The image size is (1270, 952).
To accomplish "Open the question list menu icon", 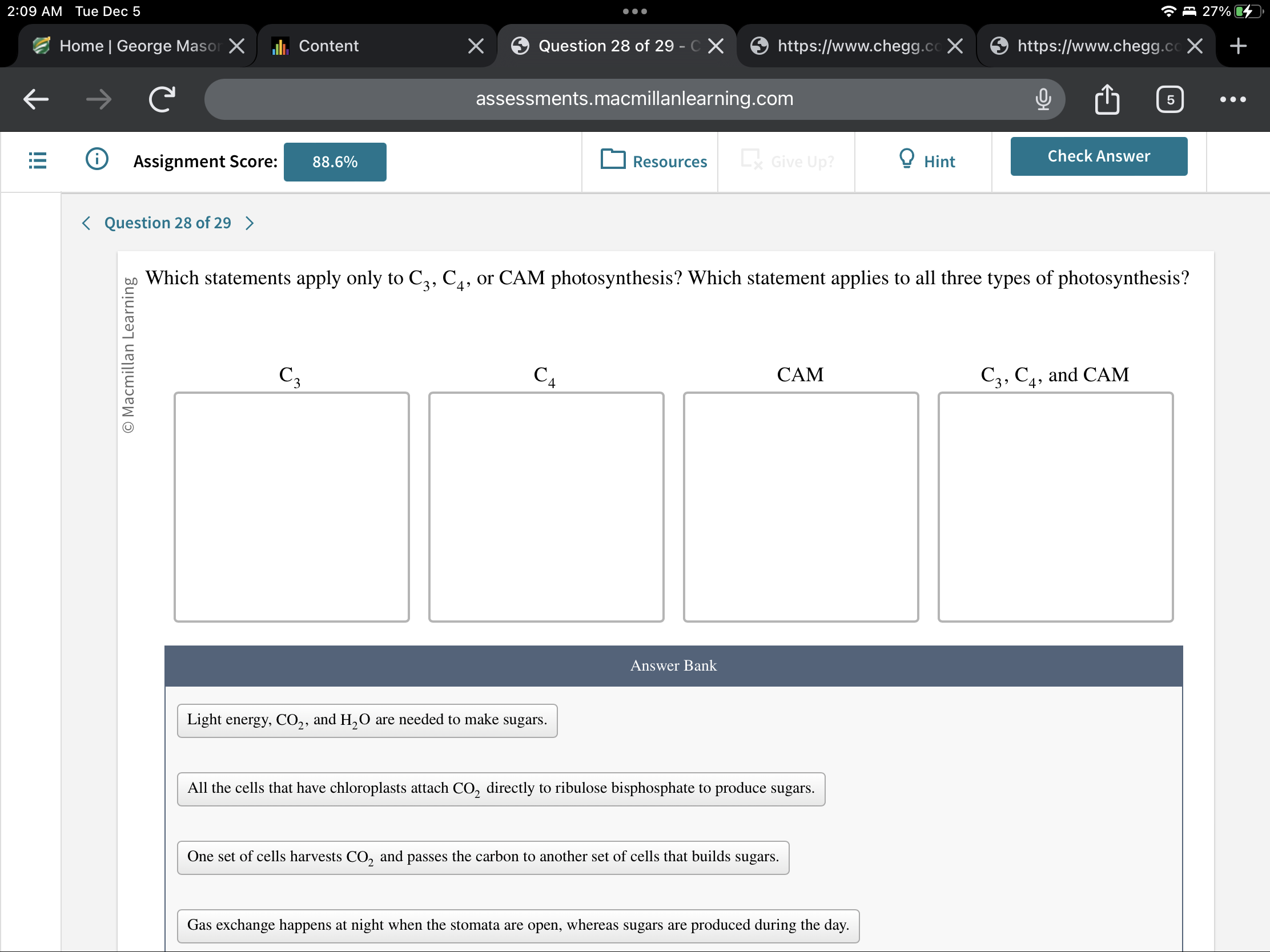I will coord(37,161).
